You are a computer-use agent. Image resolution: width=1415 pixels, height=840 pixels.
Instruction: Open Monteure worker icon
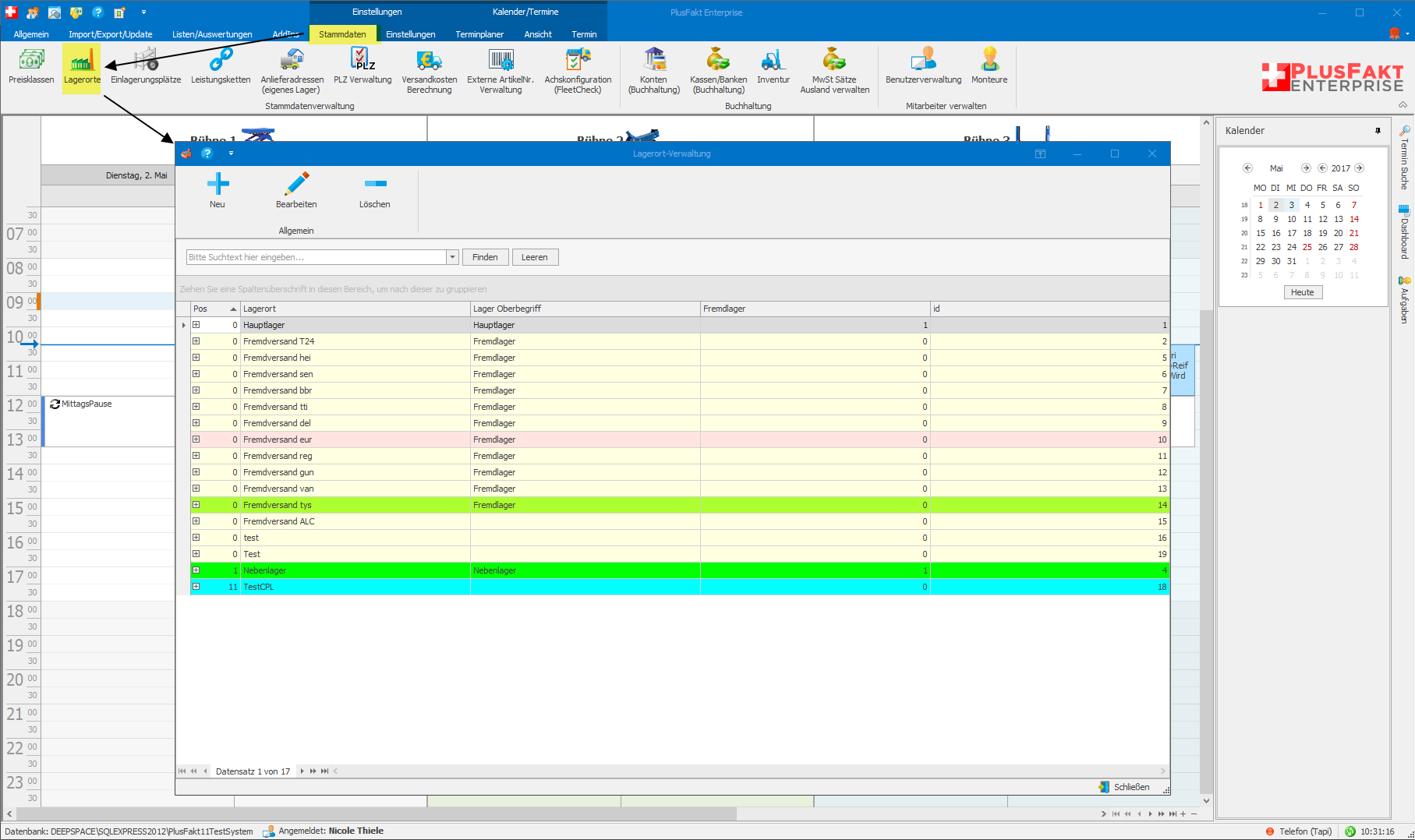coord(989,60)
